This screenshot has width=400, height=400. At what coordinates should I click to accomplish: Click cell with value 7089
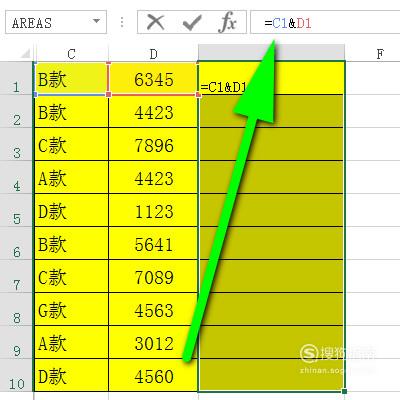tap(153, 276)
